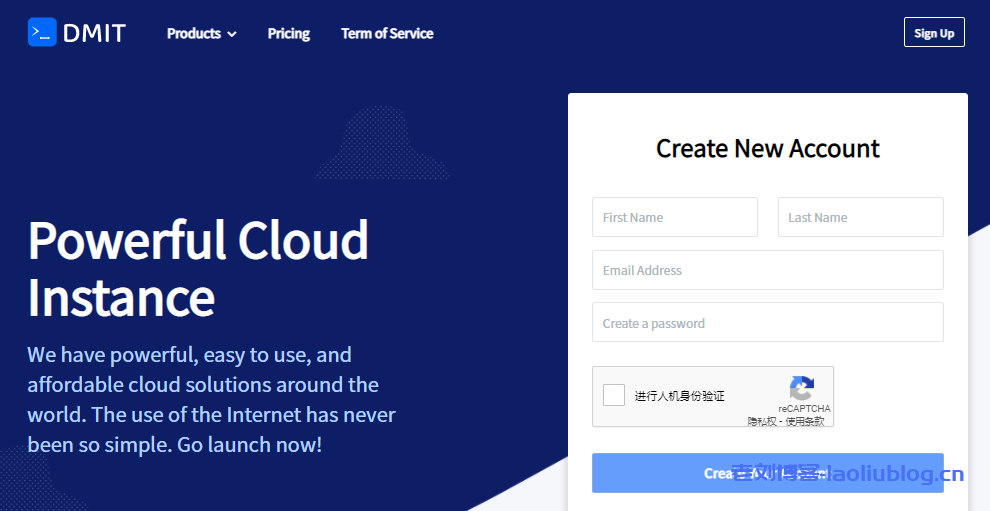Click the 进行人机身份验证 captcha label

point(679,396)
